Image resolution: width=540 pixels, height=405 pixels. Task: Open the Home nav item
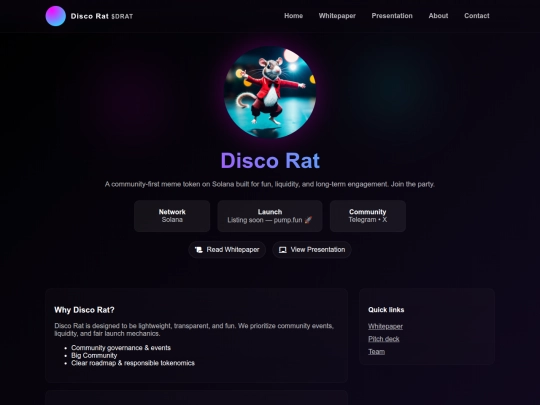pyautogui.click(x=293, y=16)
